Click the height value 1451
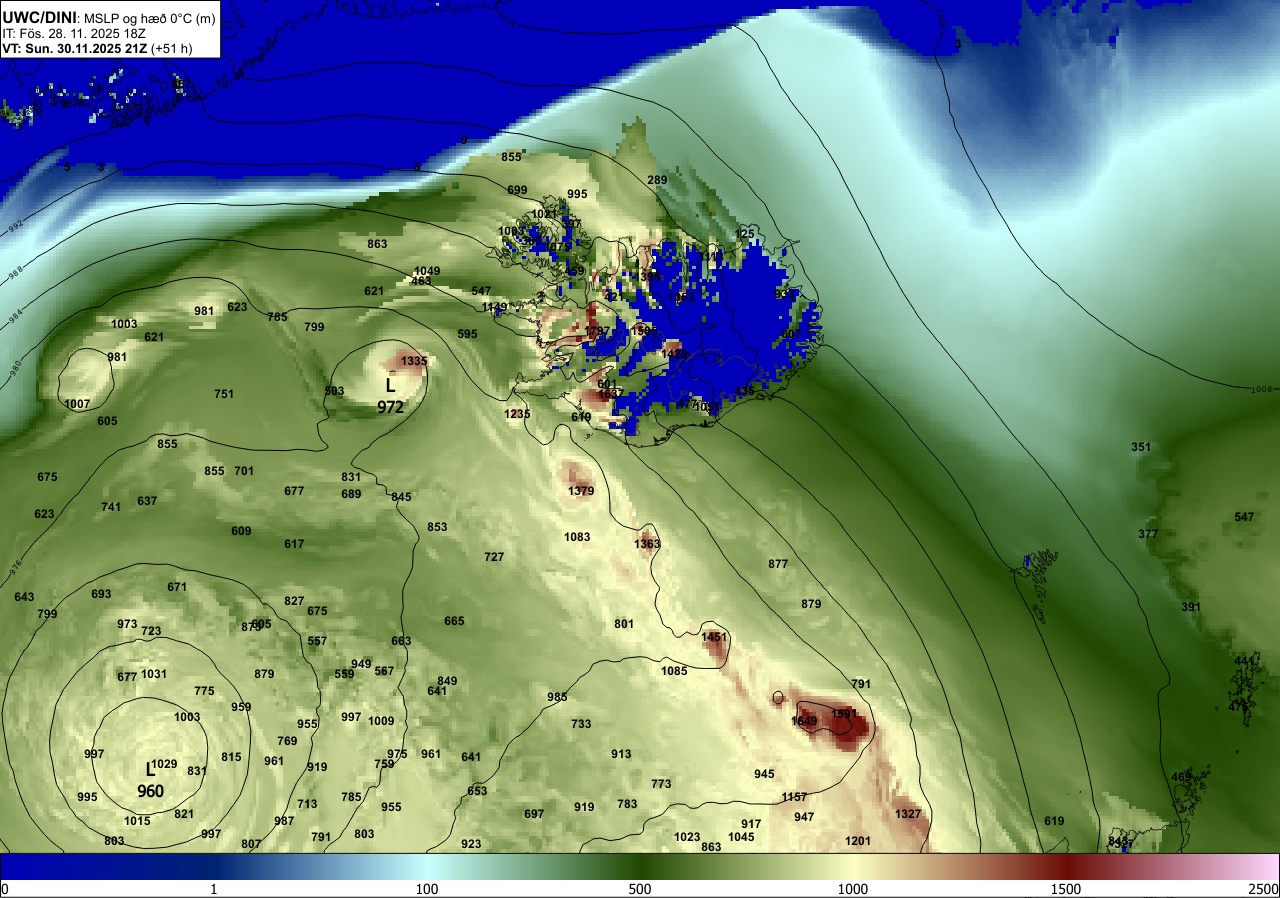The width and height of the screenshot is (1280, 898). coord(714,637)
